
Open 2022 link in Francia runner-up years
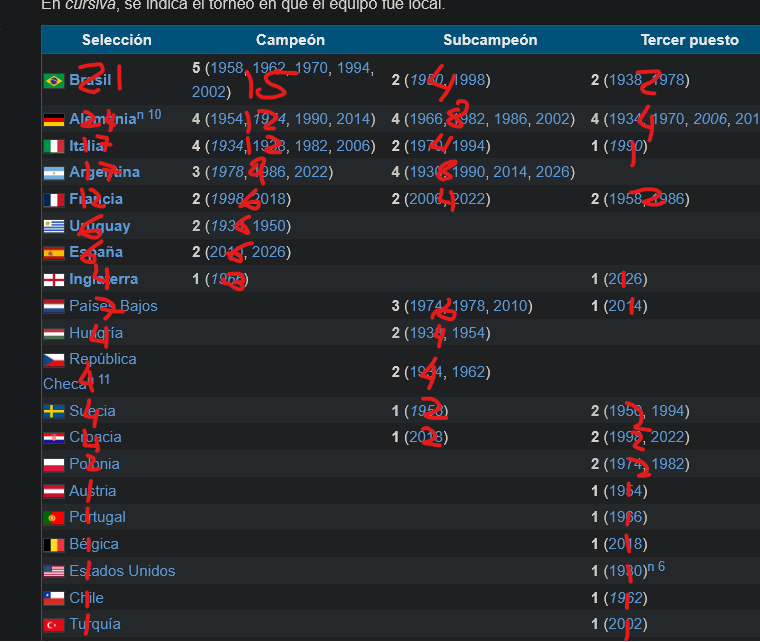468,199
